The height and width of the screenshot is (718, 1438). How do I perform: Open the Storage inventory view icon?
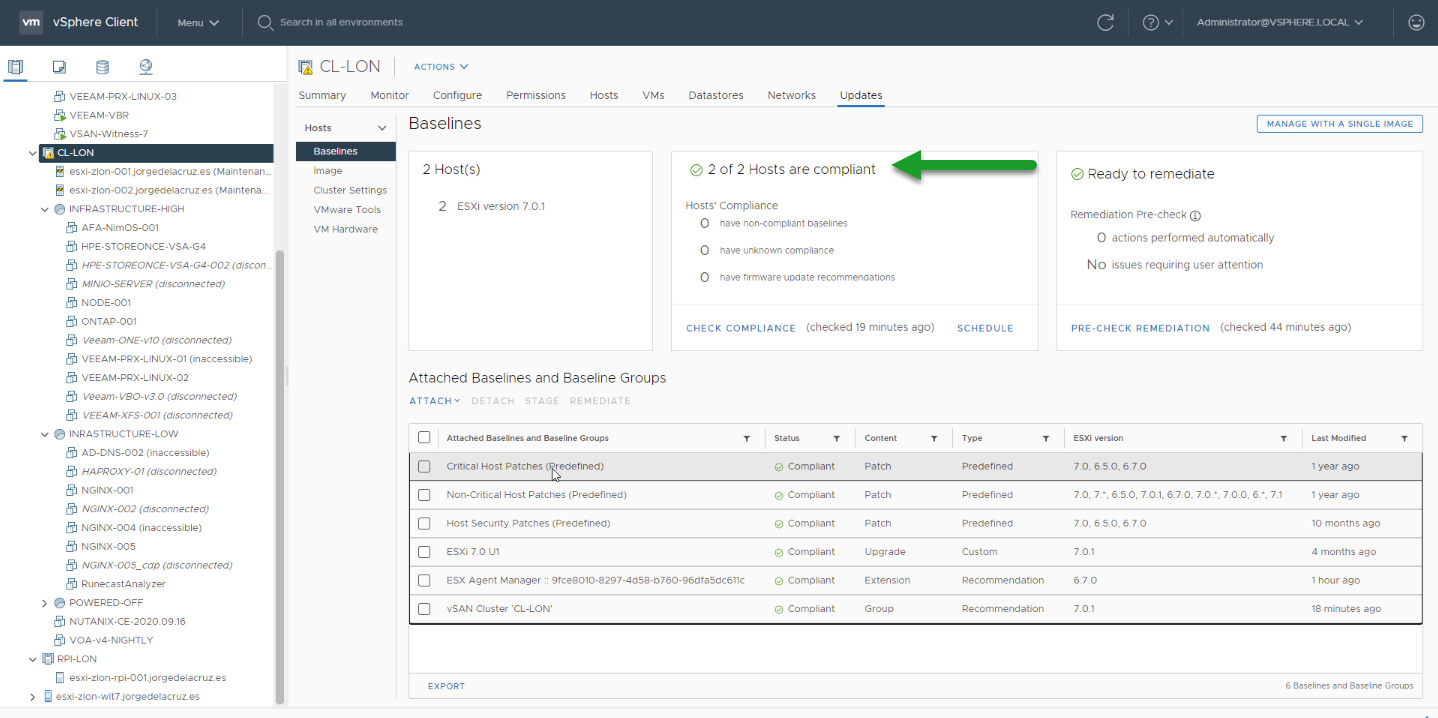click(102, 67)
